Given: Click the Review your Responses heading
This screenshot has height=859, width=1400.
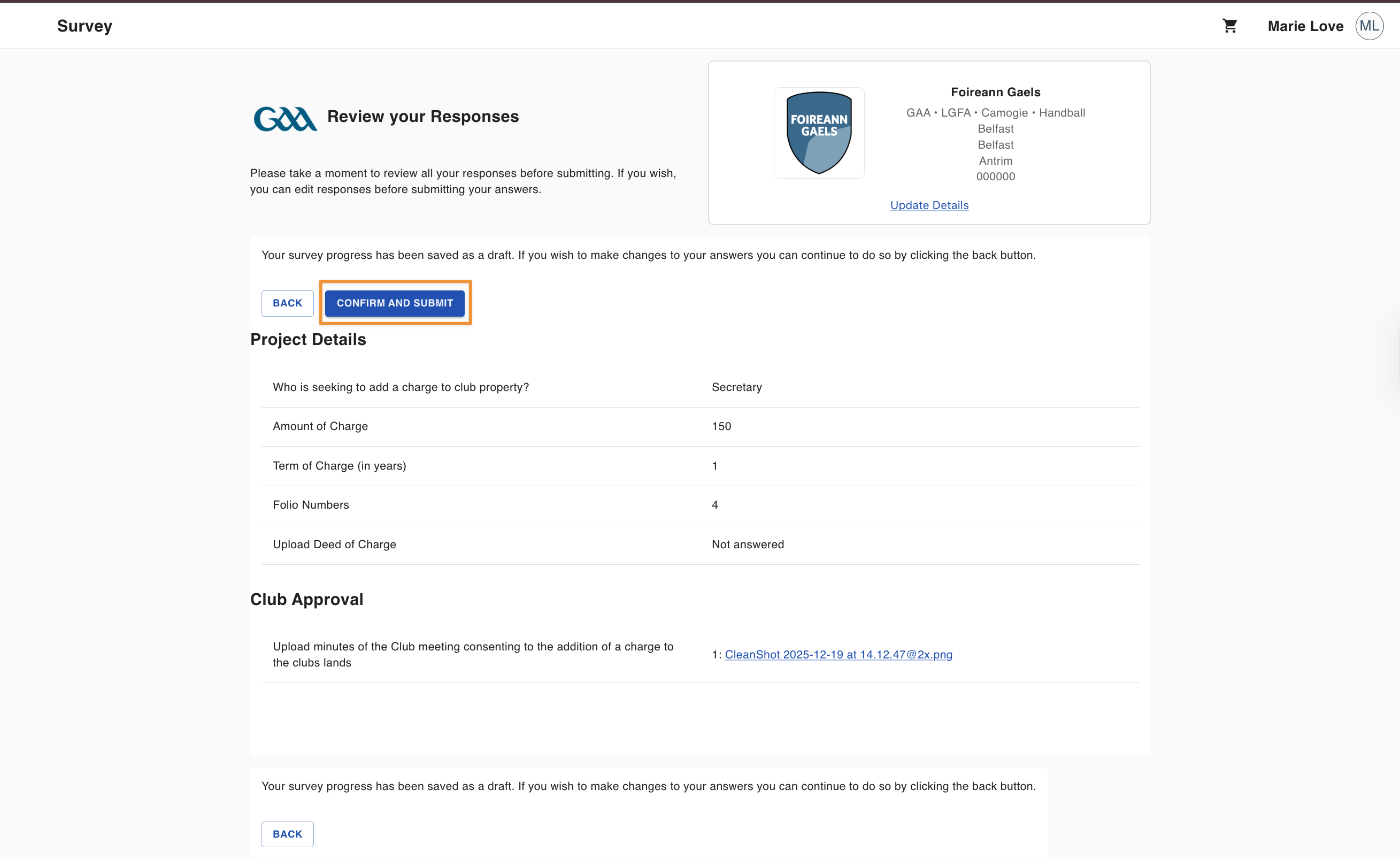Looking at the screenshot, I should coord(422,117).
